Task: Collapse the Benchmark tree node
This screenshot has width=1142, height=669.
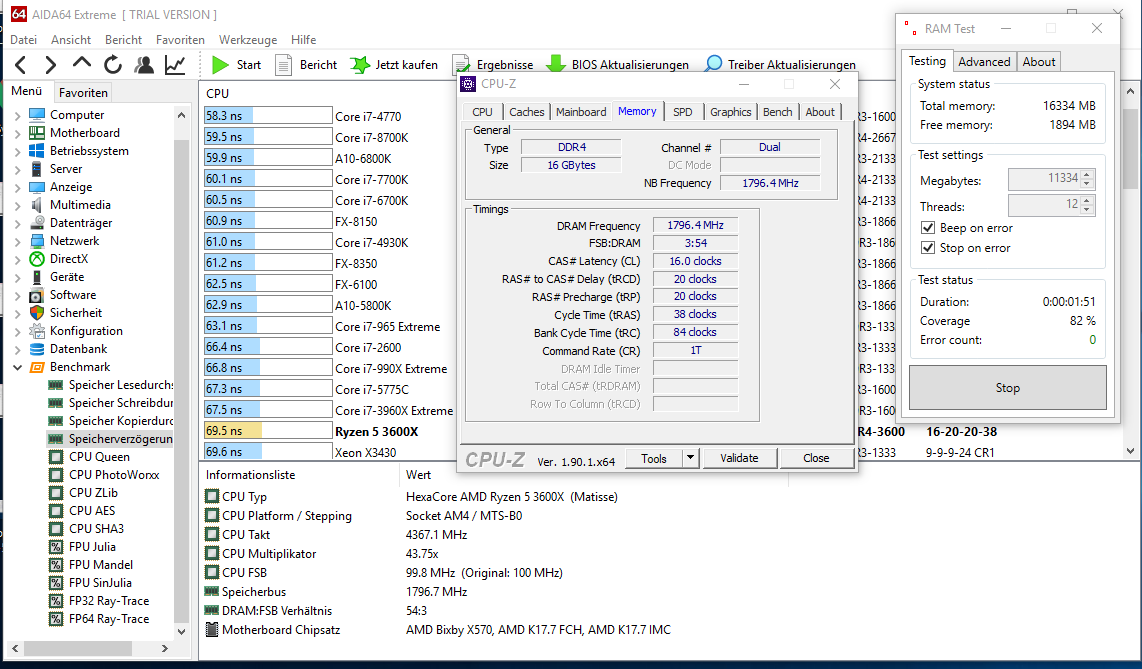Action: coord(17,367)
